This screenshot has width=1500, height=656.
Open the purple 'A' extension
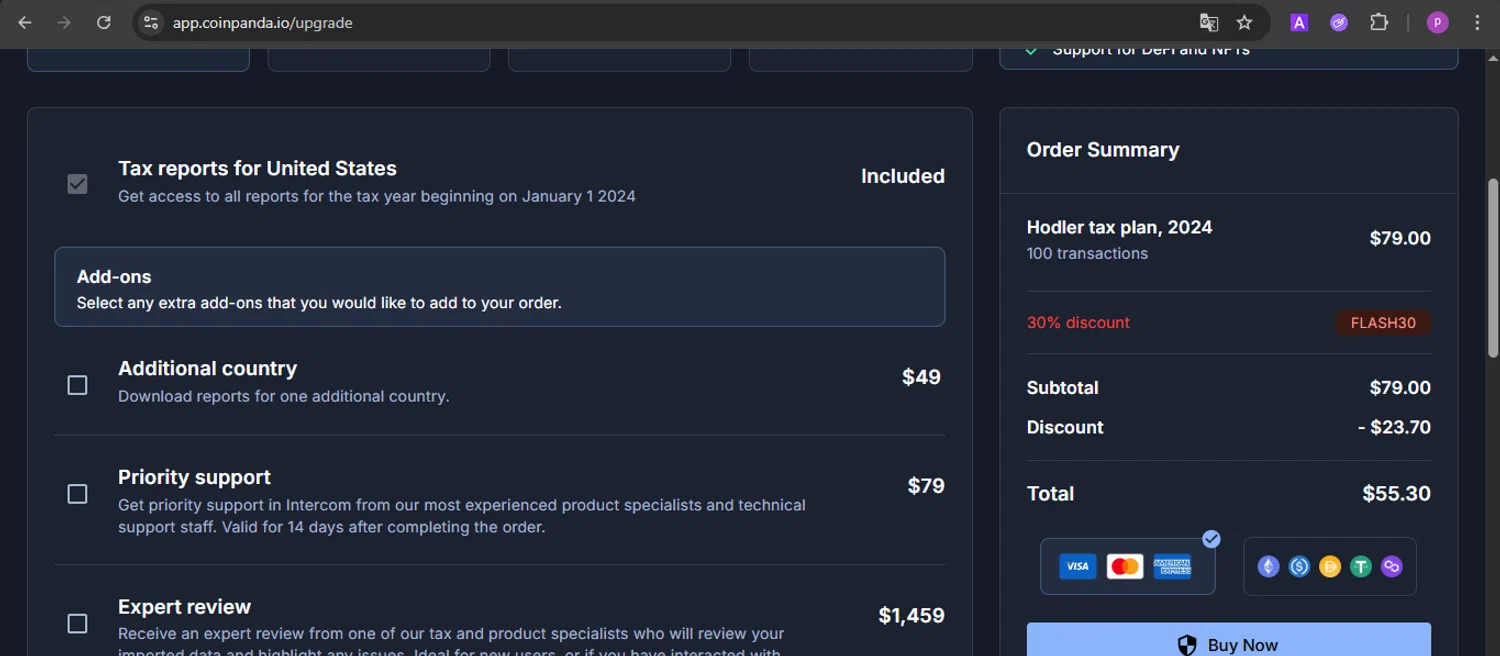[x=1299, y=22]
